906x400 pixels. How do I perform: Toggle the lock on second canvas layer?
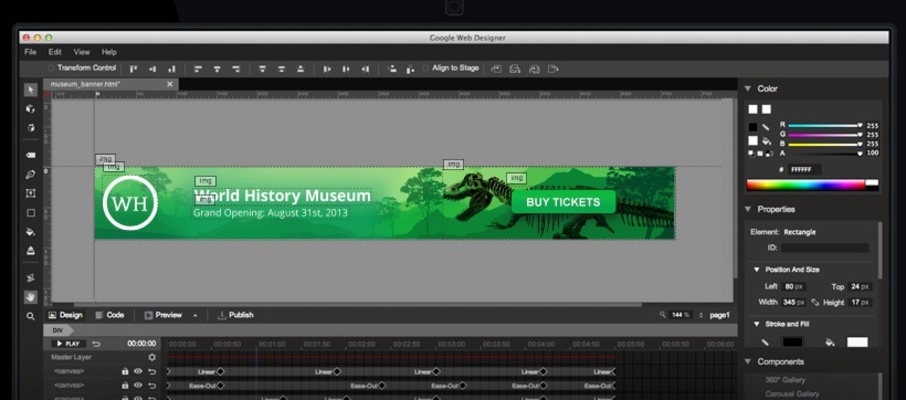(125, 385)
